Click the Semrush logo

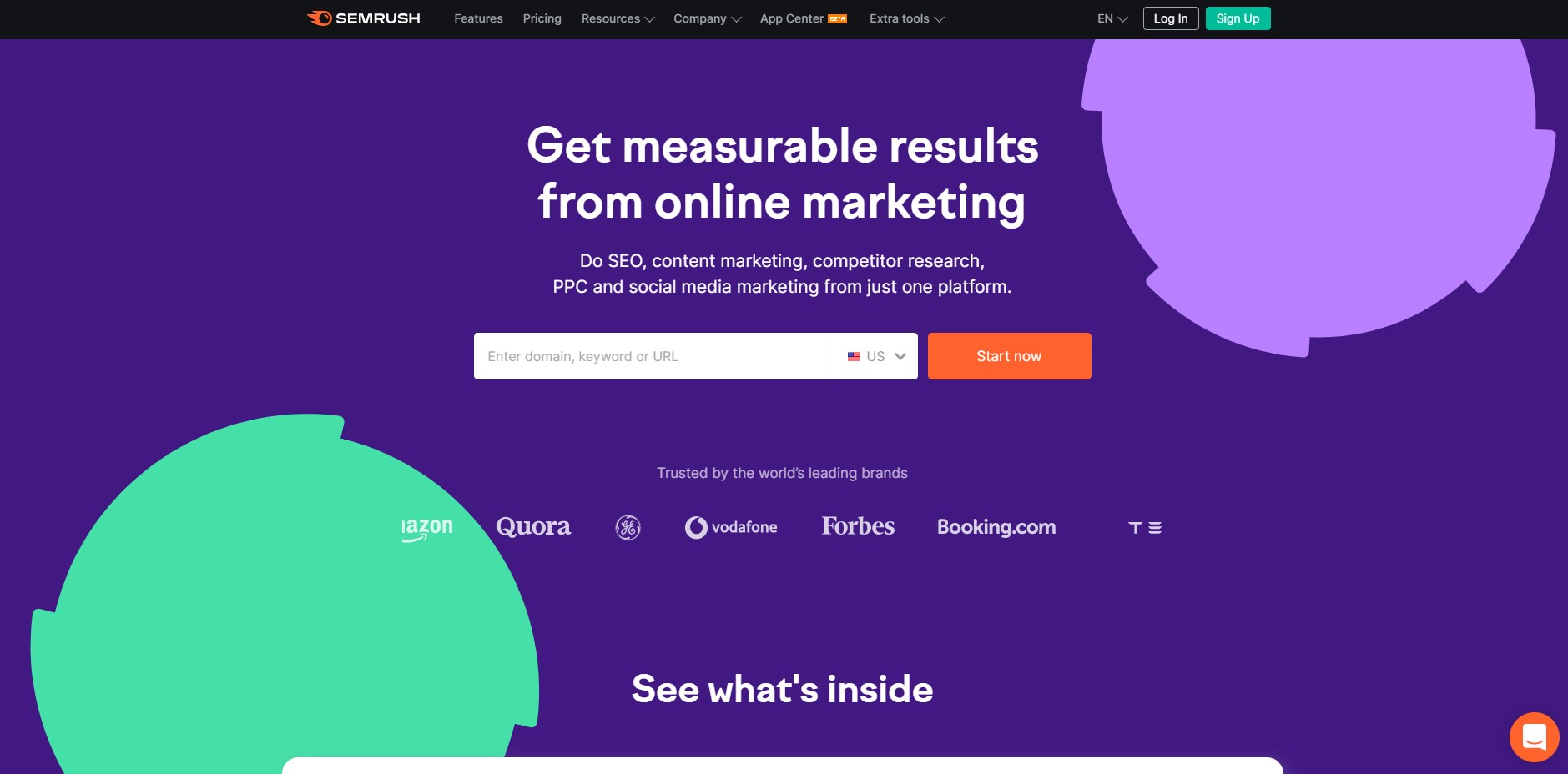(x=364, y=18)
